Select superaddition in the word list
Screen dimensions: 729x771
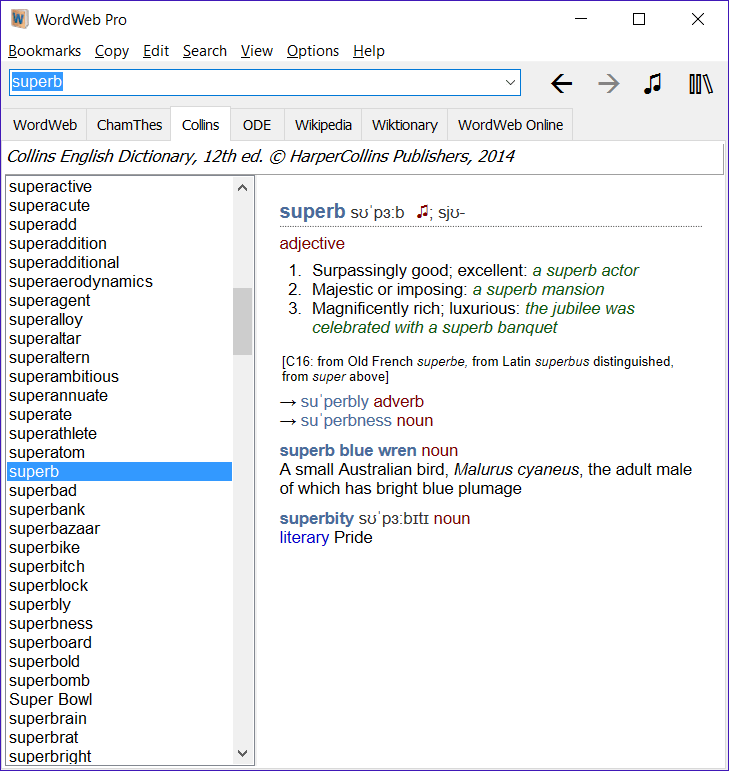tap(119, 243)
